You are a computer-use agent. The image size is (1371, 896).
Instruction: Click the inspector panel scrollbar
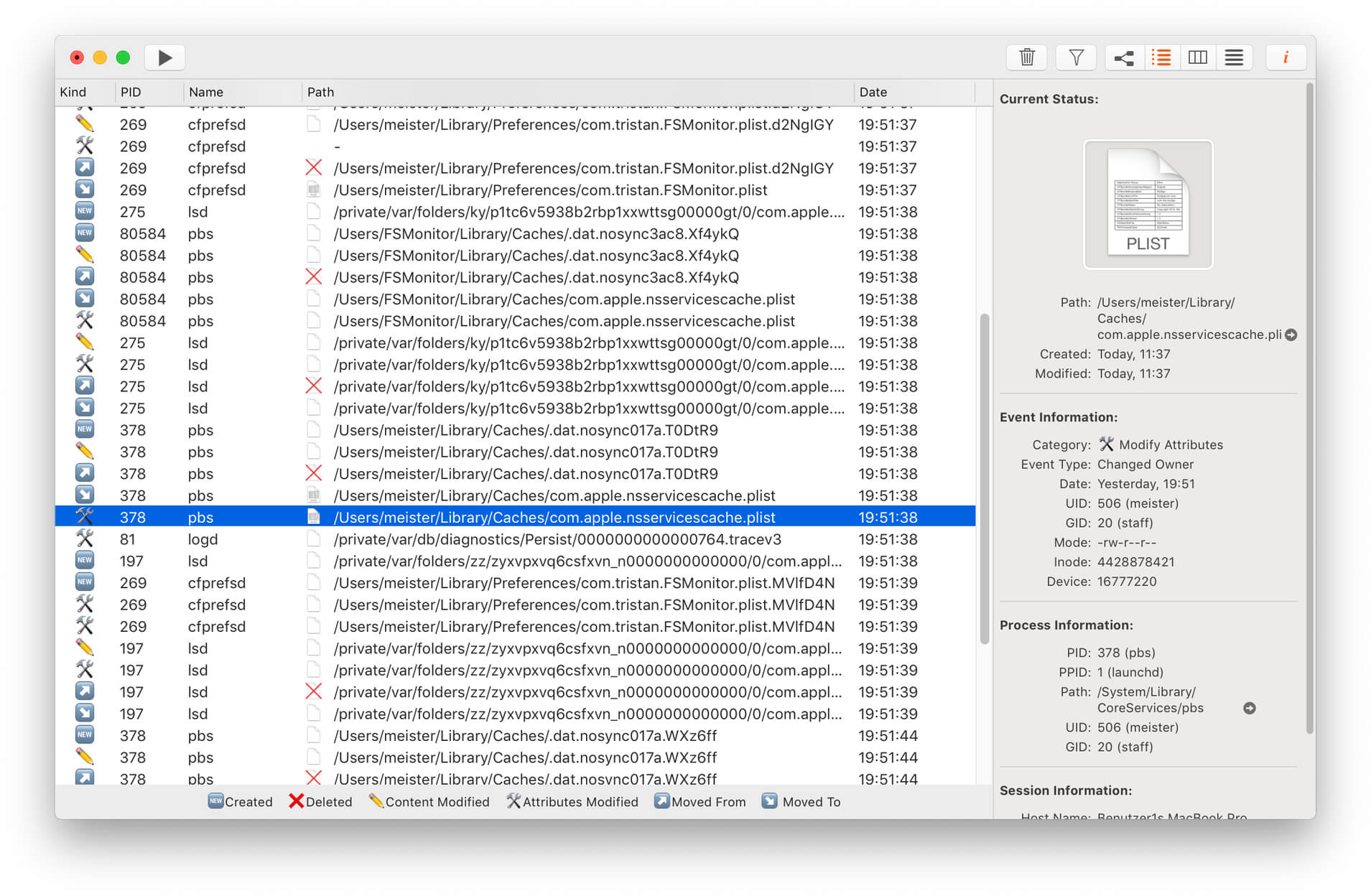pos(1309,409)
